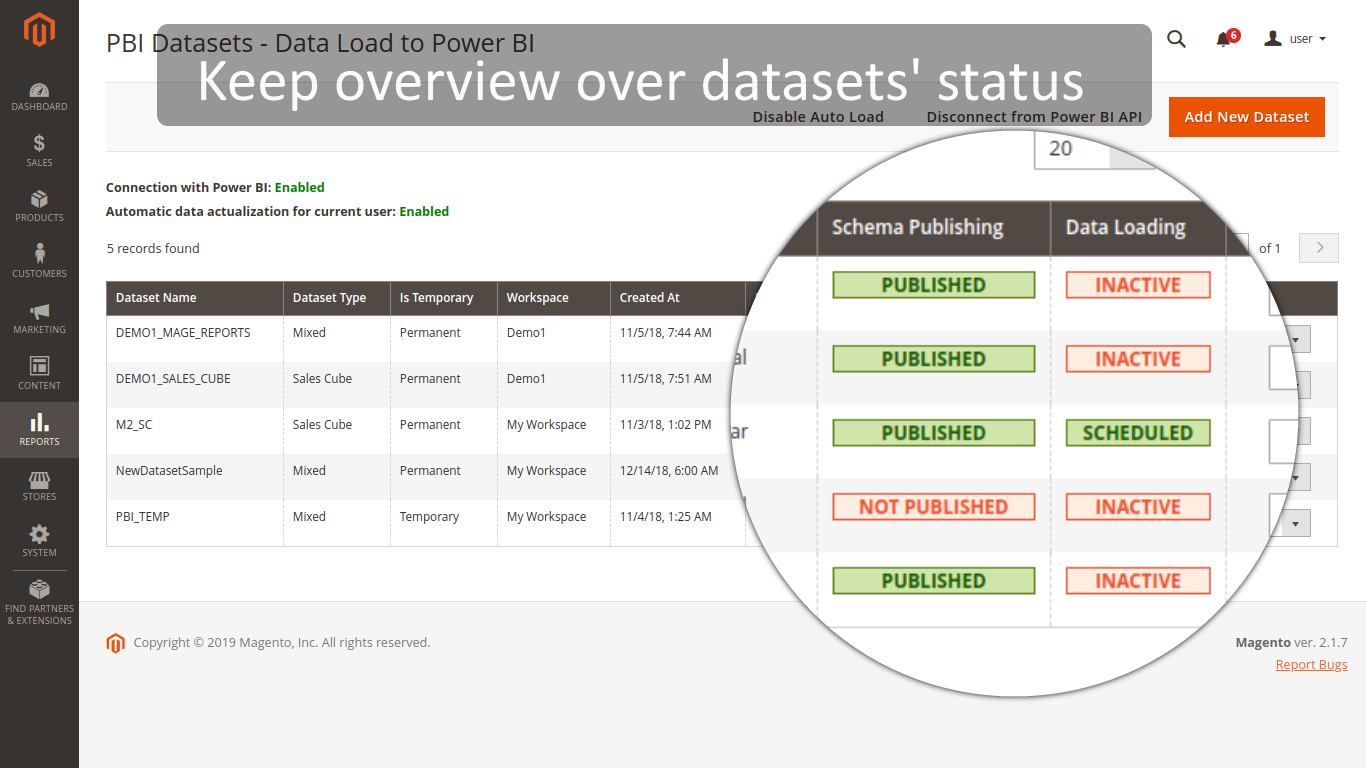Image resolution: width=1366 pixels, height=768 pixels.
Task: Click the Magento logo
Action: [x=39, y=30]
